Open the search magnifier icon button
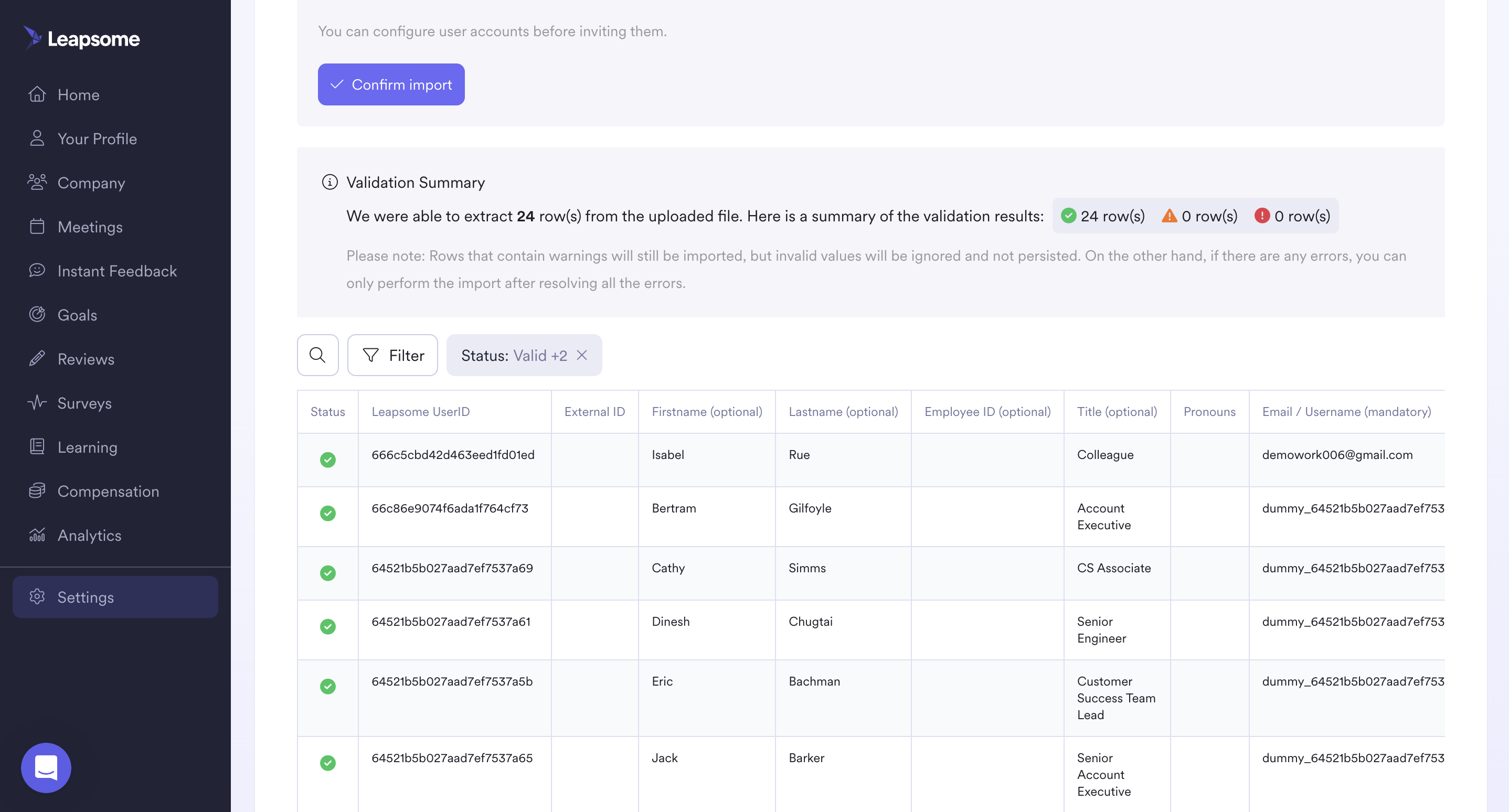Screen dimensions: 1509x812 coord(317,355)
